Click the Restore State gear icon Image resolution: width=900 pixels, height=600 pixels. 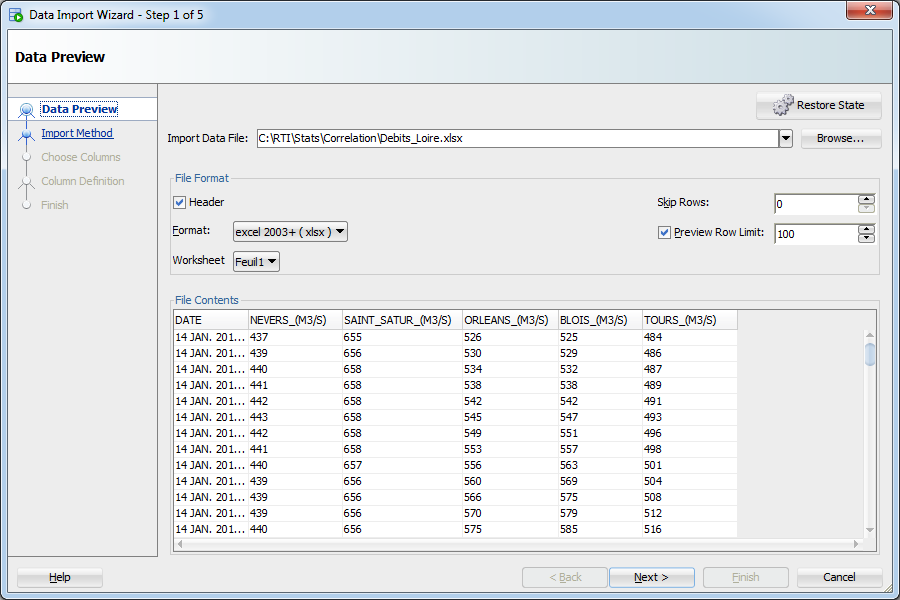point(782,105)
